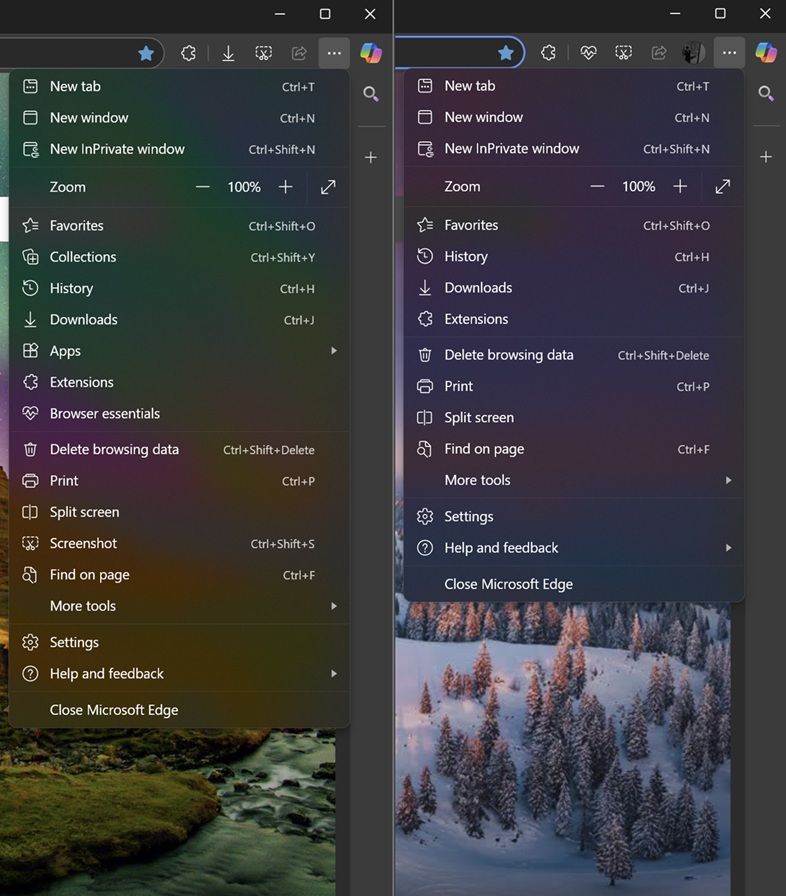Expand the Apps submenu arrow
Screen dimensions: 786x896
coord(334,350)
